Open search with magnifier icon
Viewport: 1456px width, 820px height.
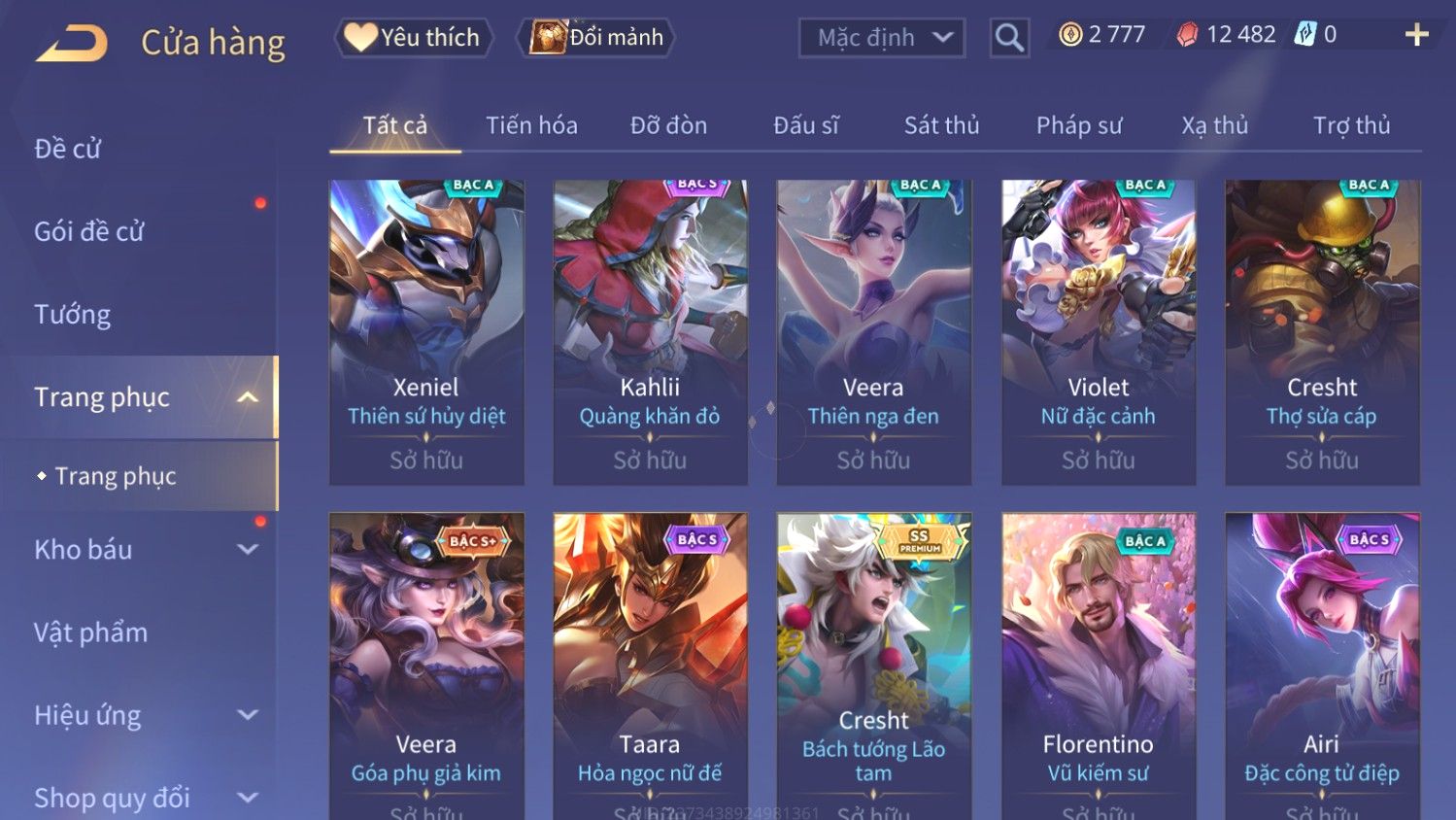tap(1010, 38)
